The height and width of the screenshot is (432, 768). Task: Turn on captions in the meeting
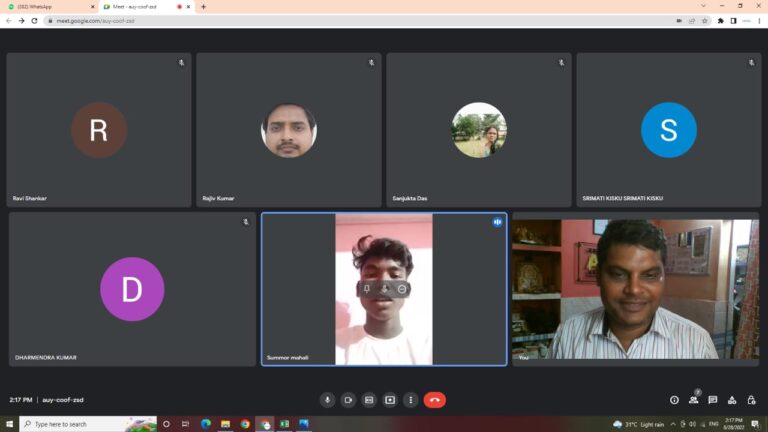[369, 400]
